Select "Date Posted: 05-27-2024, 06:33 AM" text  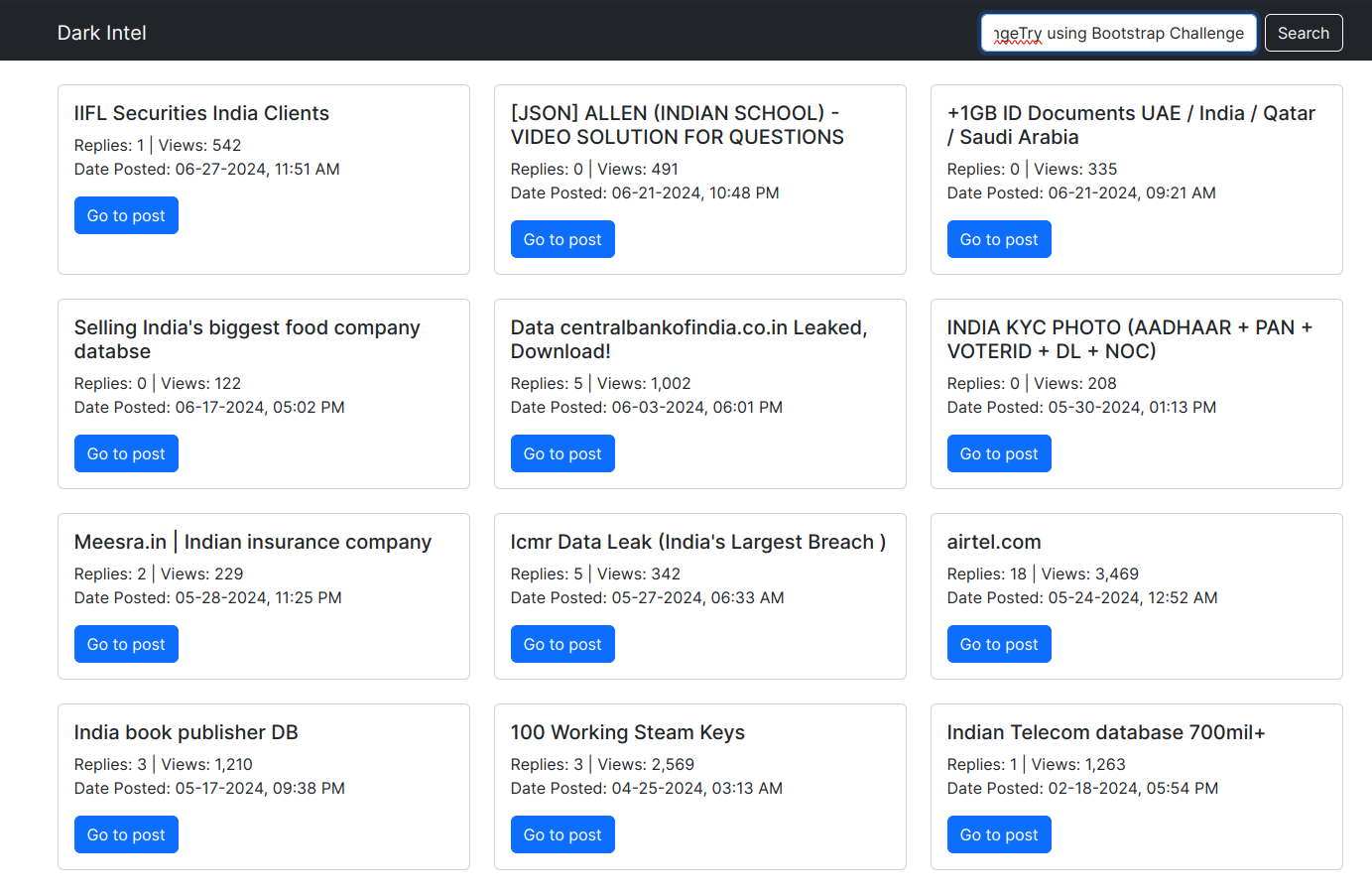pyautogui.click(x=648, y=597)
